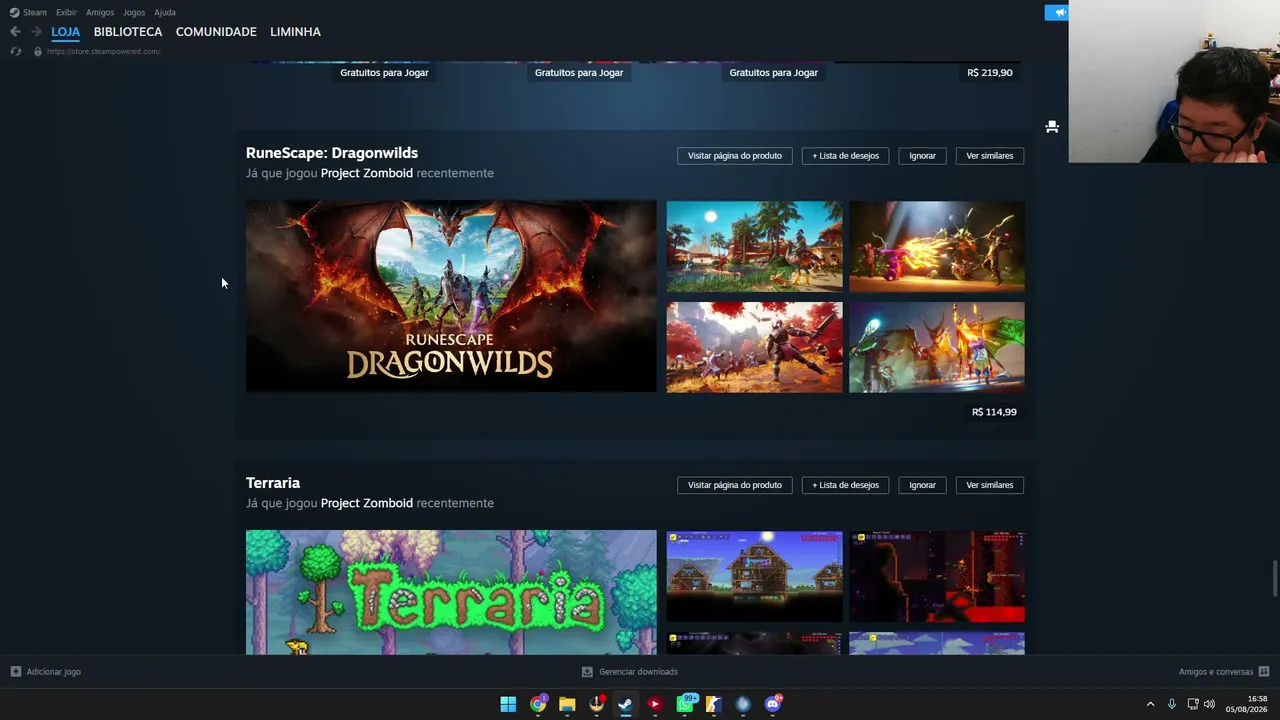1280x720 pixels.
Task: Open the taskbar app with red notification badge
Action: [597, 704]
